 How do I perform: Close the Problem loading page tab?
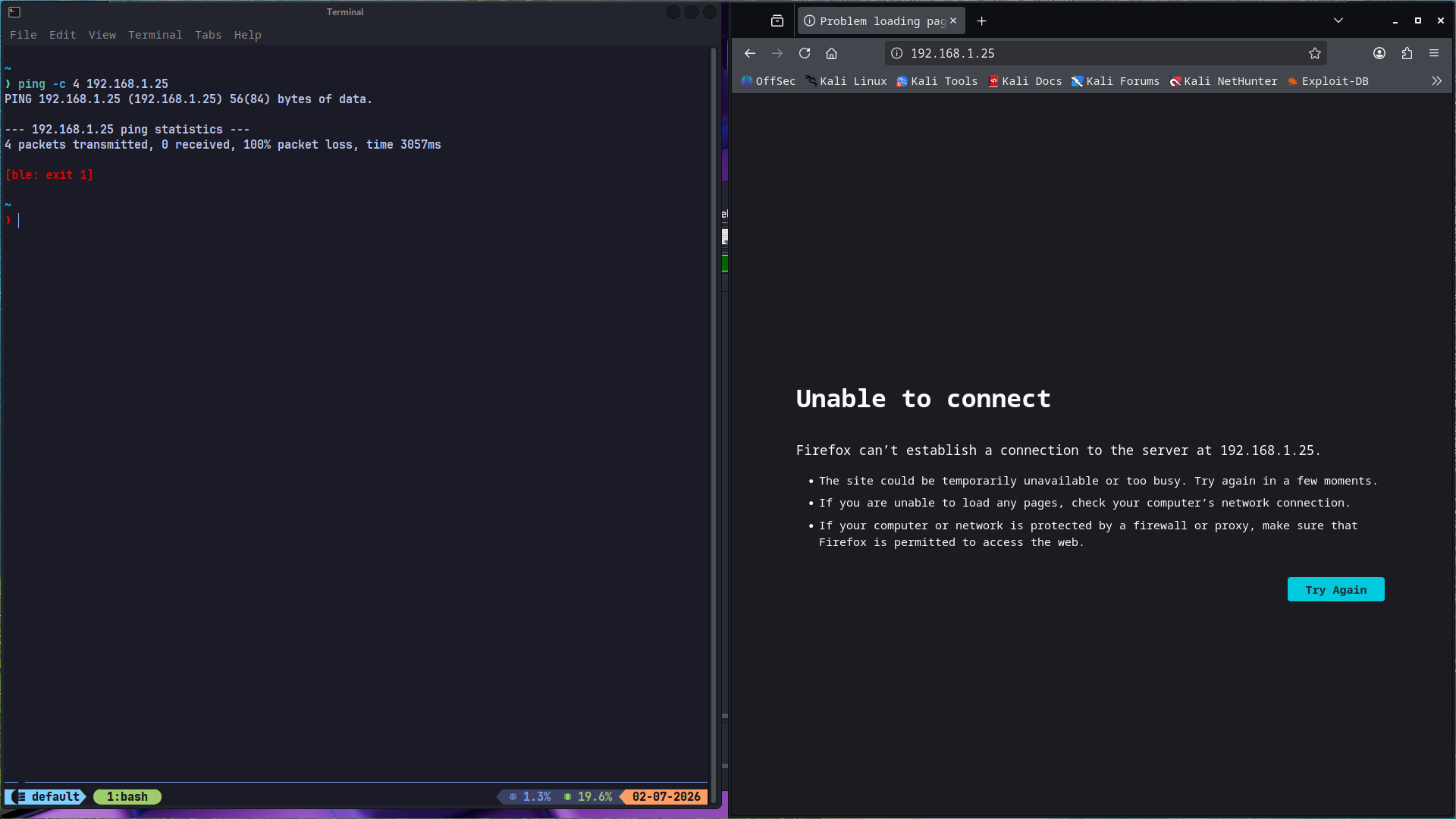(x=953, y=20)
